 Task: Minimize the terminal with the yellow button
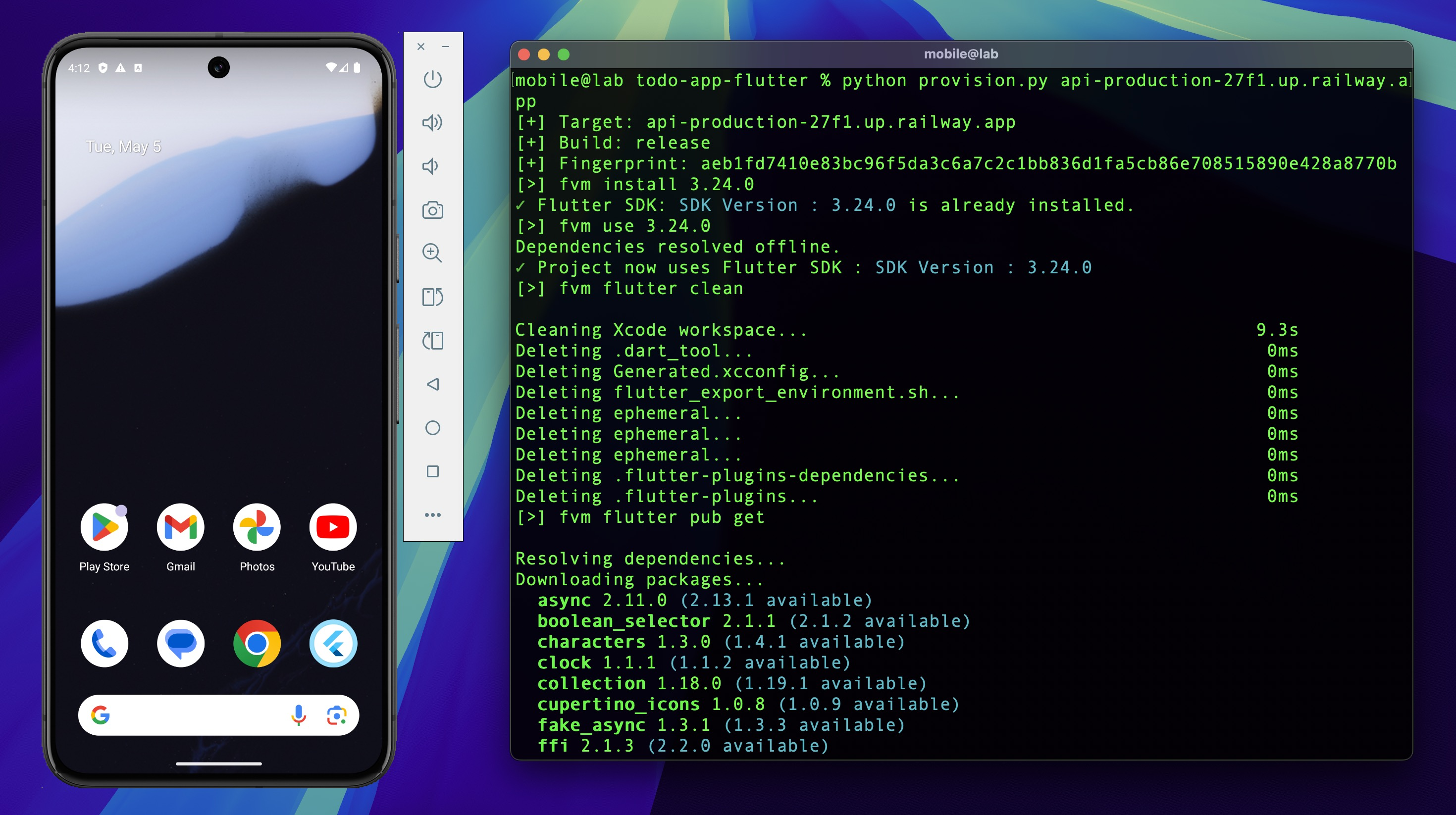[x=544, y=54]
